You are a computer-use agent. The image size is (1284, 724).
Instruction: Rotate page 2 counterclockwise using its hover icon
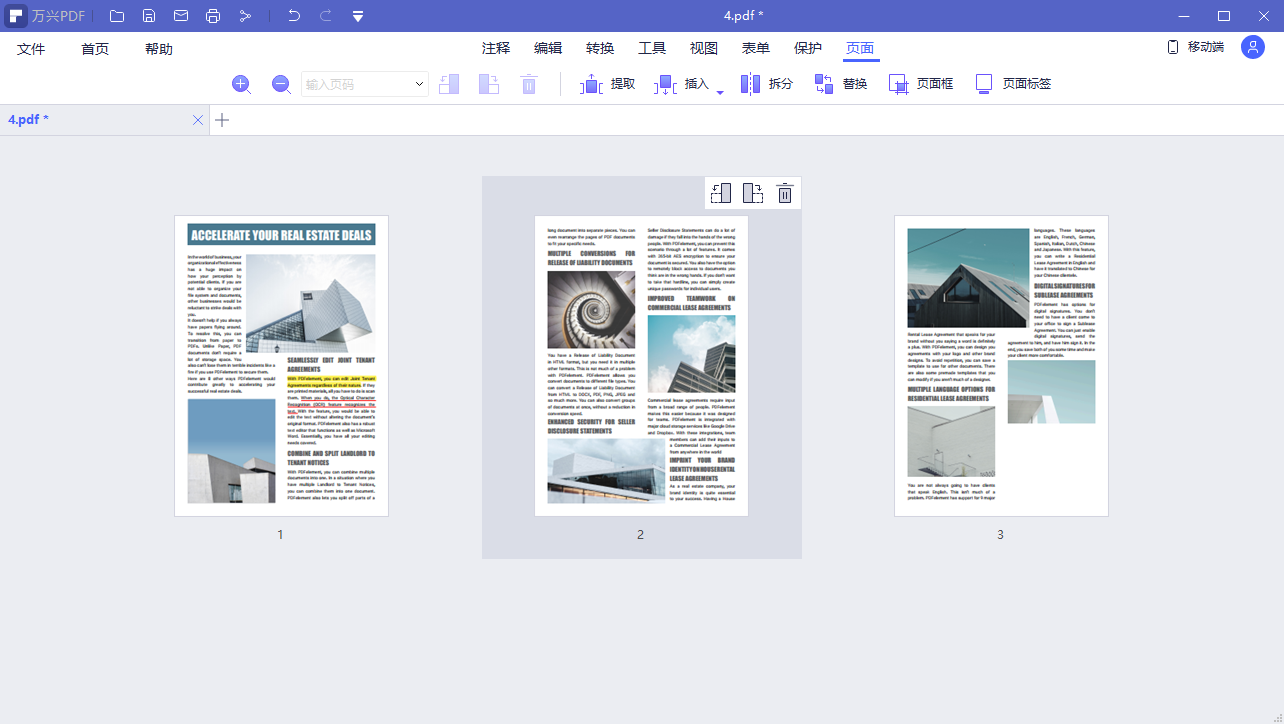coord(721,193)
